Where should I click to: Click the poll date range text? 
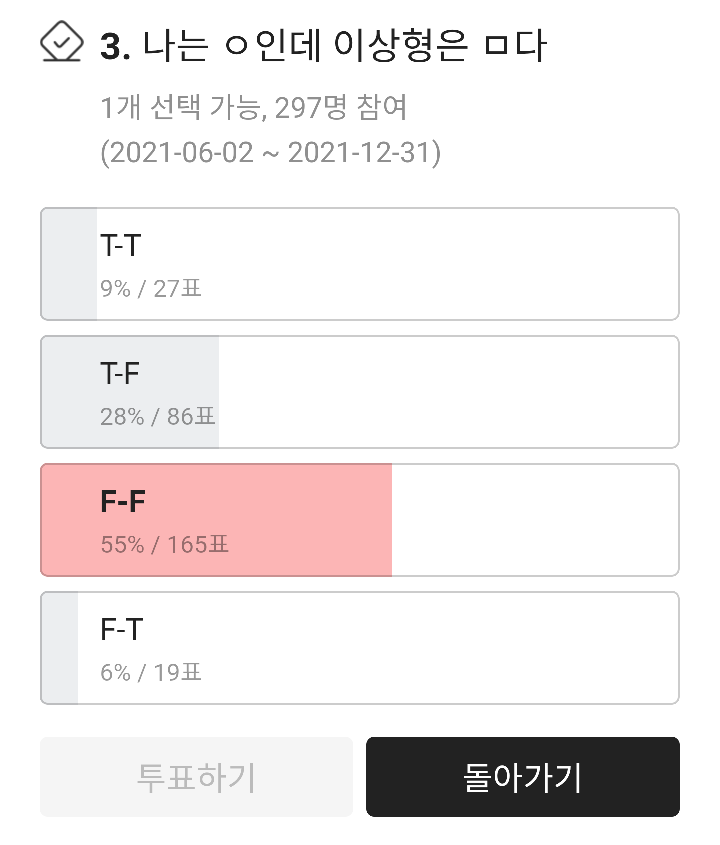tap(270, 153)
